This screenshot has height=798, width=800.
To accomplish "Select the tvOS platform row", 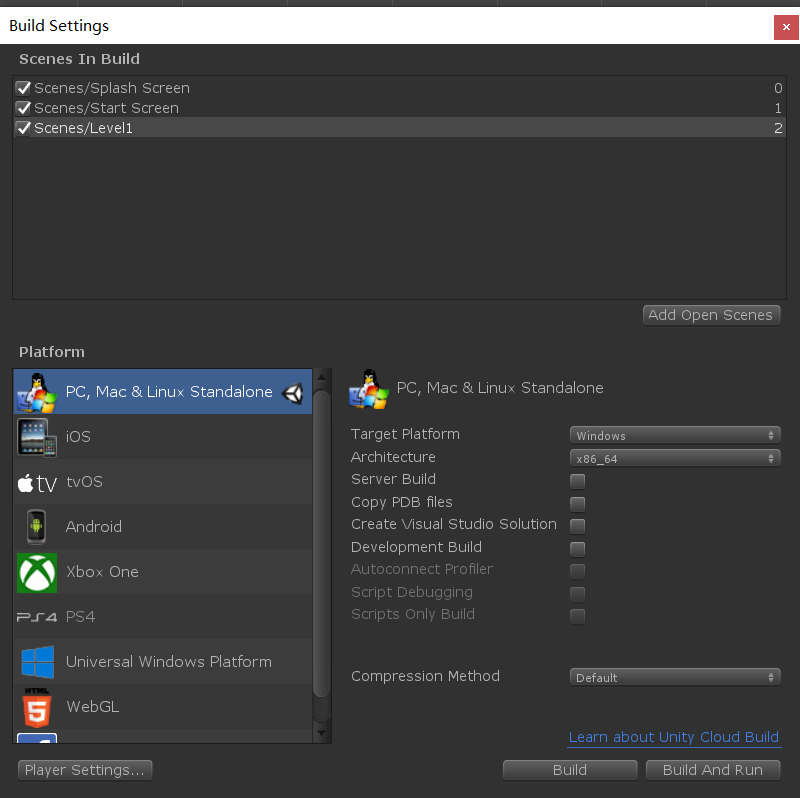I will tap(163, 482).
